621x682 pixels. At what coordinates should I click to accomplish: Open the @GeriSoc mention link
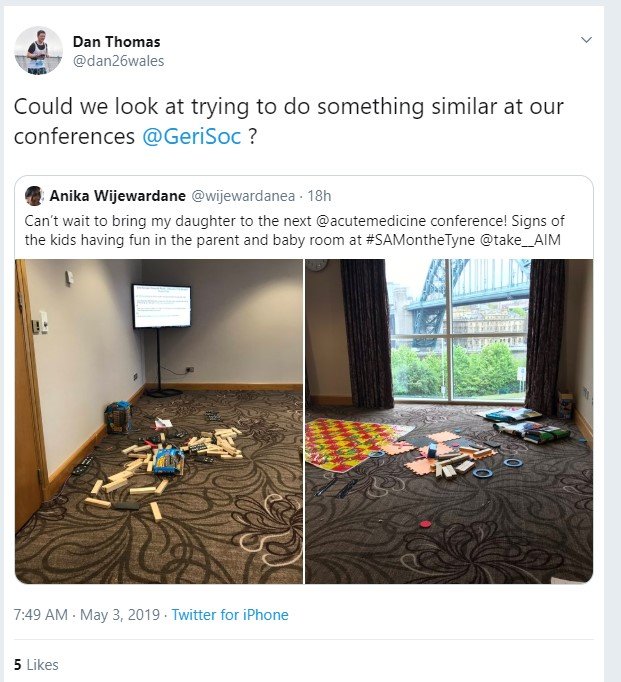tap(191, 137)
